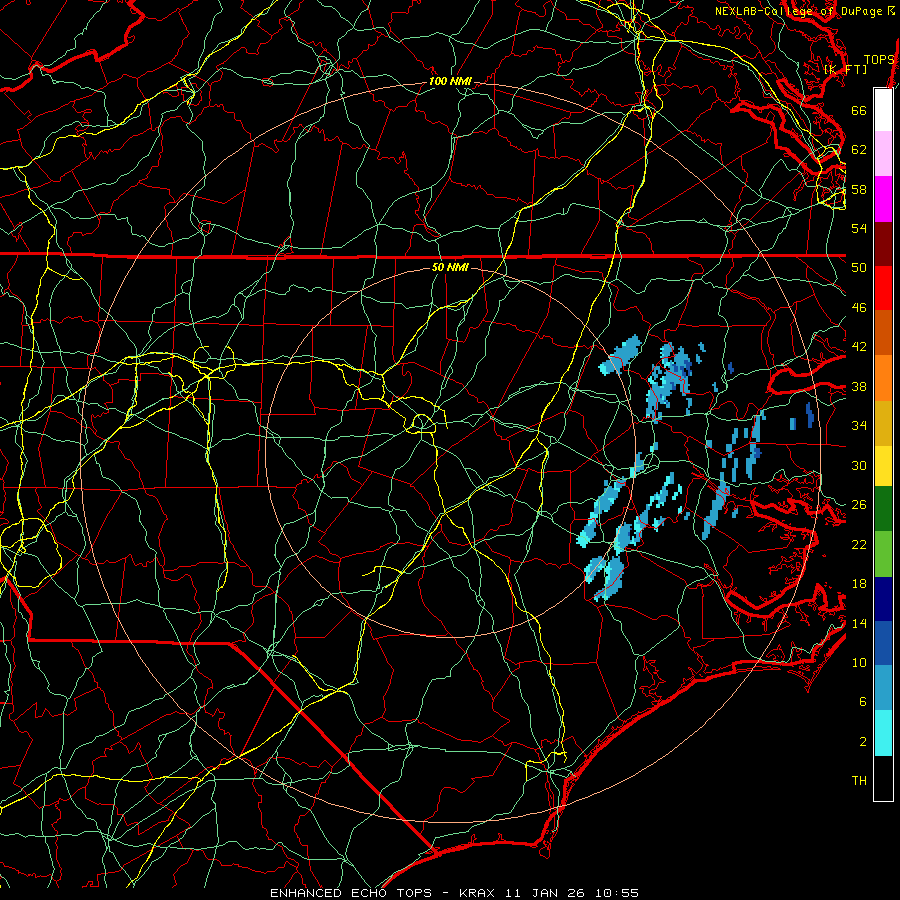Click the legend value 58

click(x=859, y=189)
